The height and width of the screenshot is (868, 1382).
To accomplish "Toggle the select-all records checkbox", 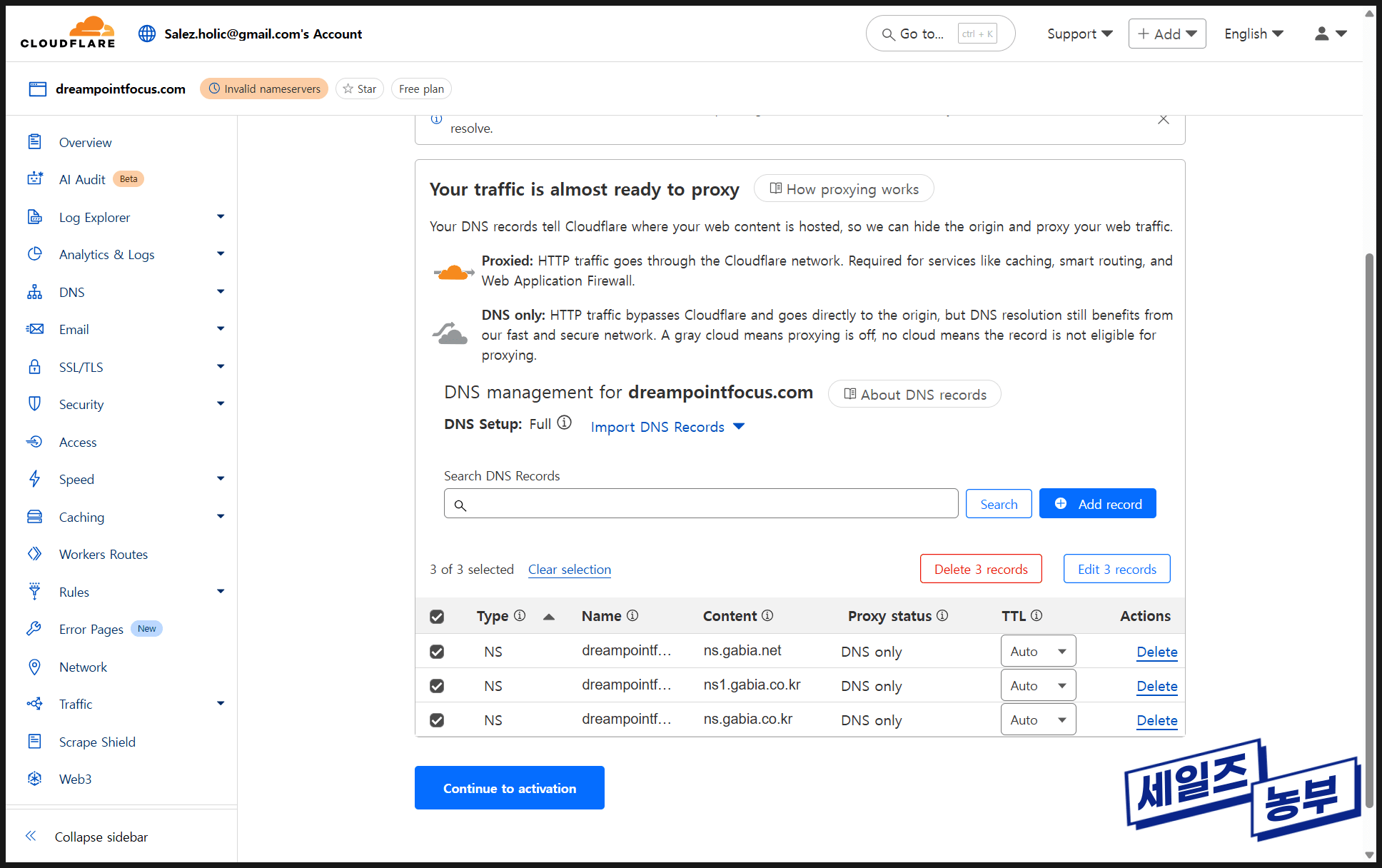I will (x=437, y=617).
